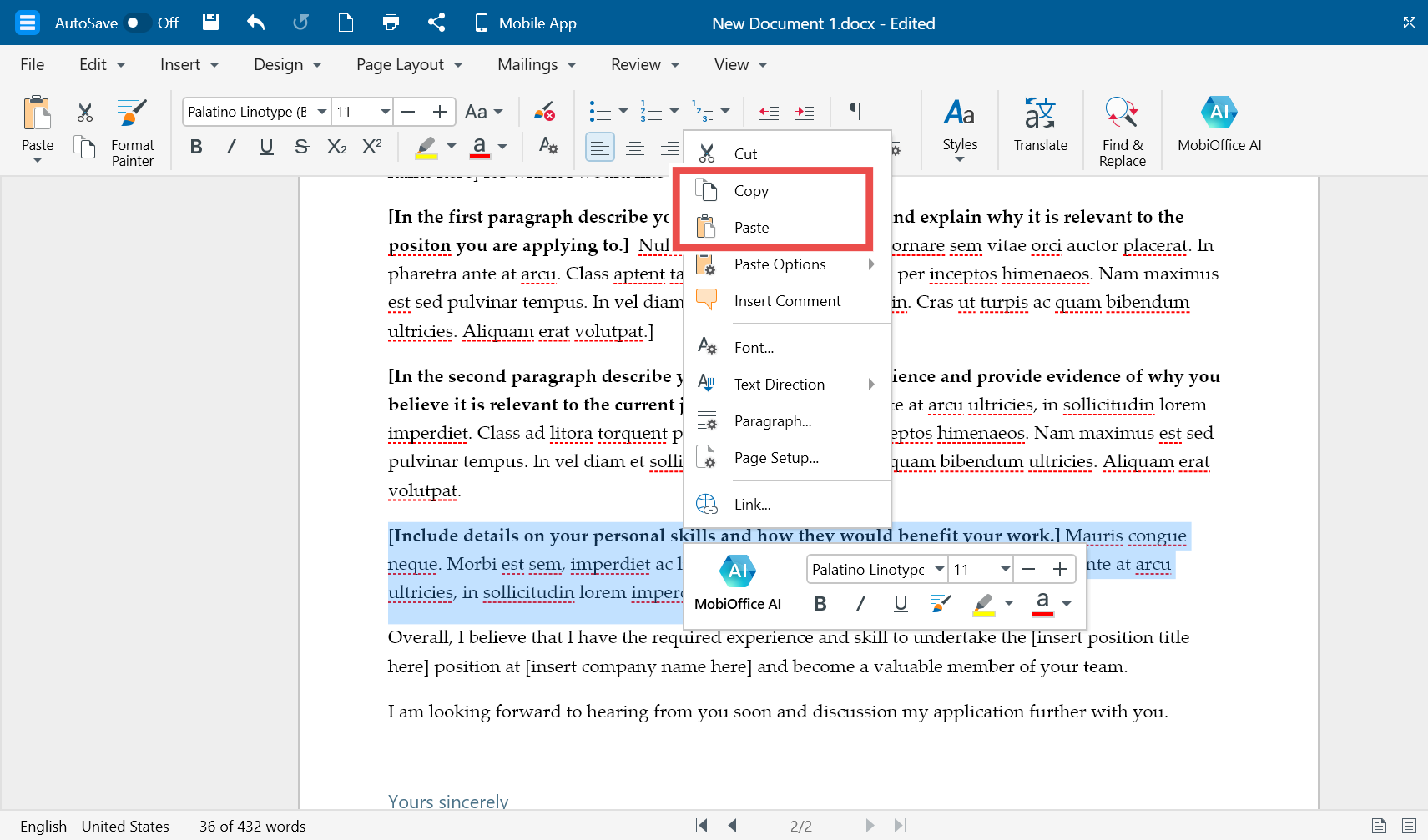
Task: Click the yellow highlight color in ribbon
Action: tap(426, 147)
